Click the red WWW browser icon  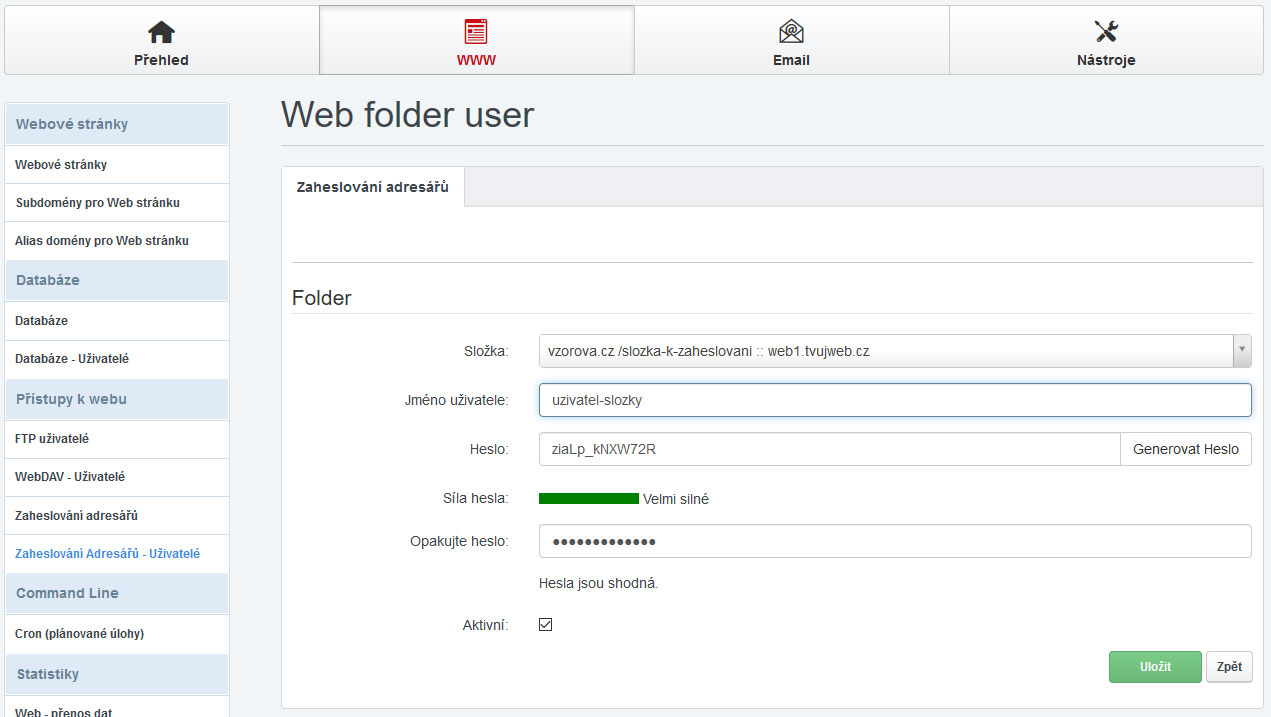click(x=476, y=31)
